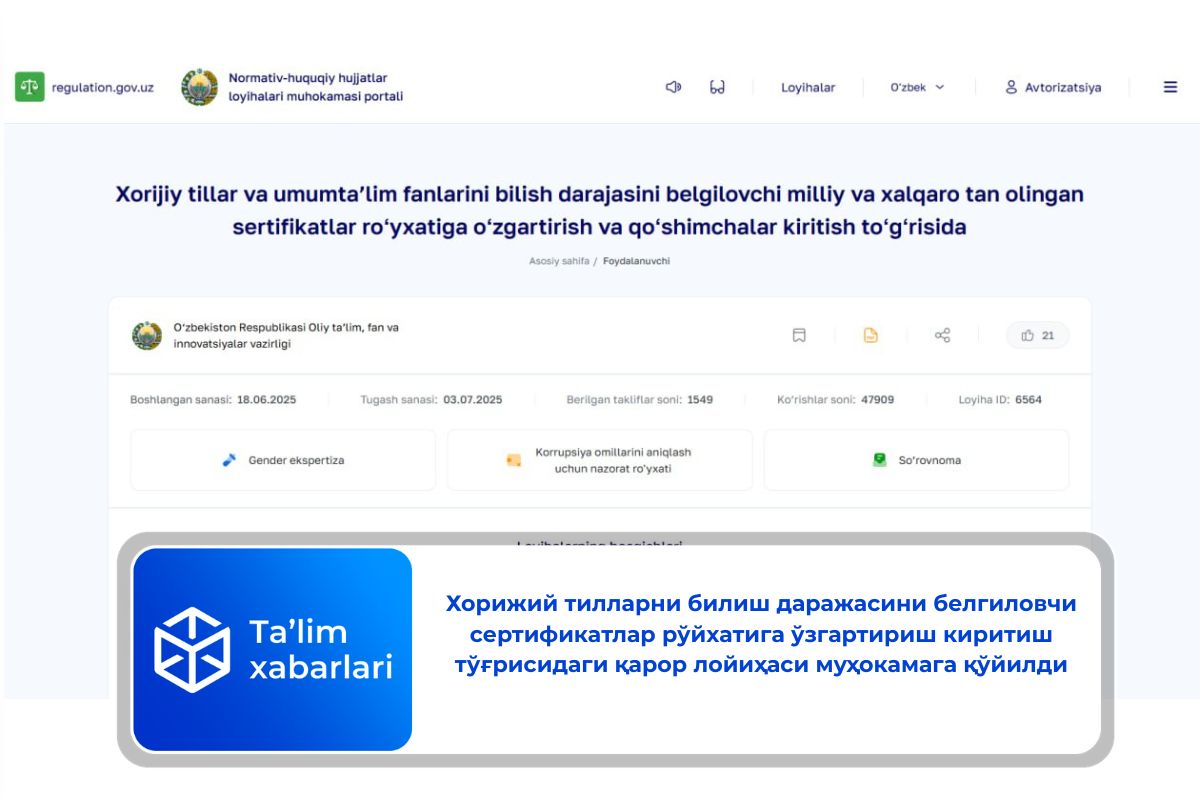Click the Loyiha ID 6564 value
Screen dimensions: 1200x800
[1028, 400]
